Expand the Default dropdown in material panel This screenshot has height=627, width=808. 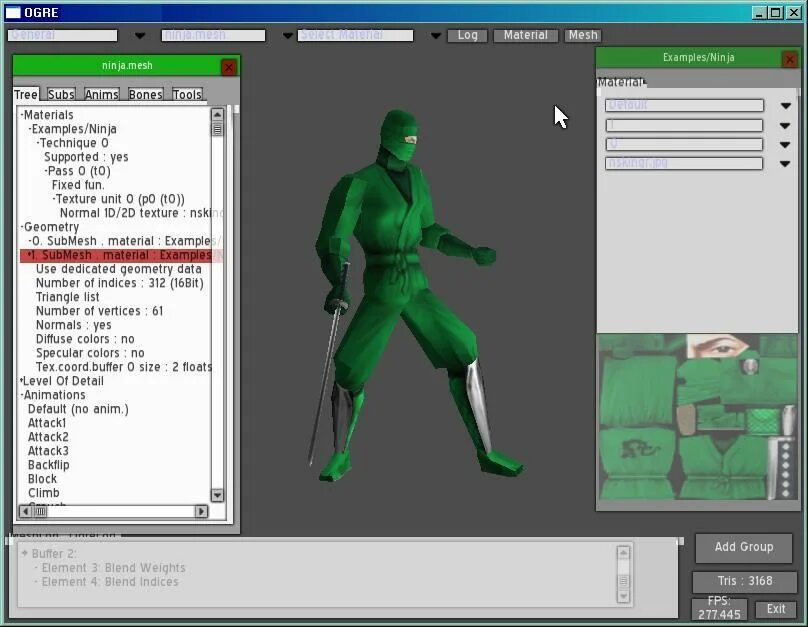pos(785,106)
